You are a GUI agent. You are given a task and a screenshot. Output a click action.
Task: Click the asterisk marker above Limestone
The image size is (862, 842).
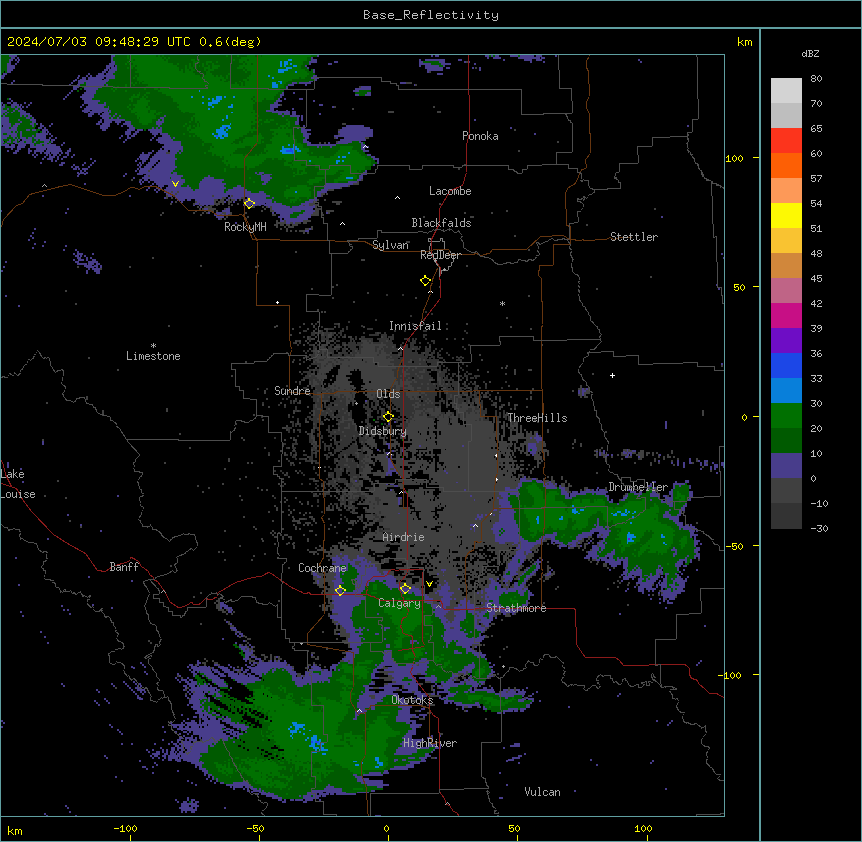(153, 346)
